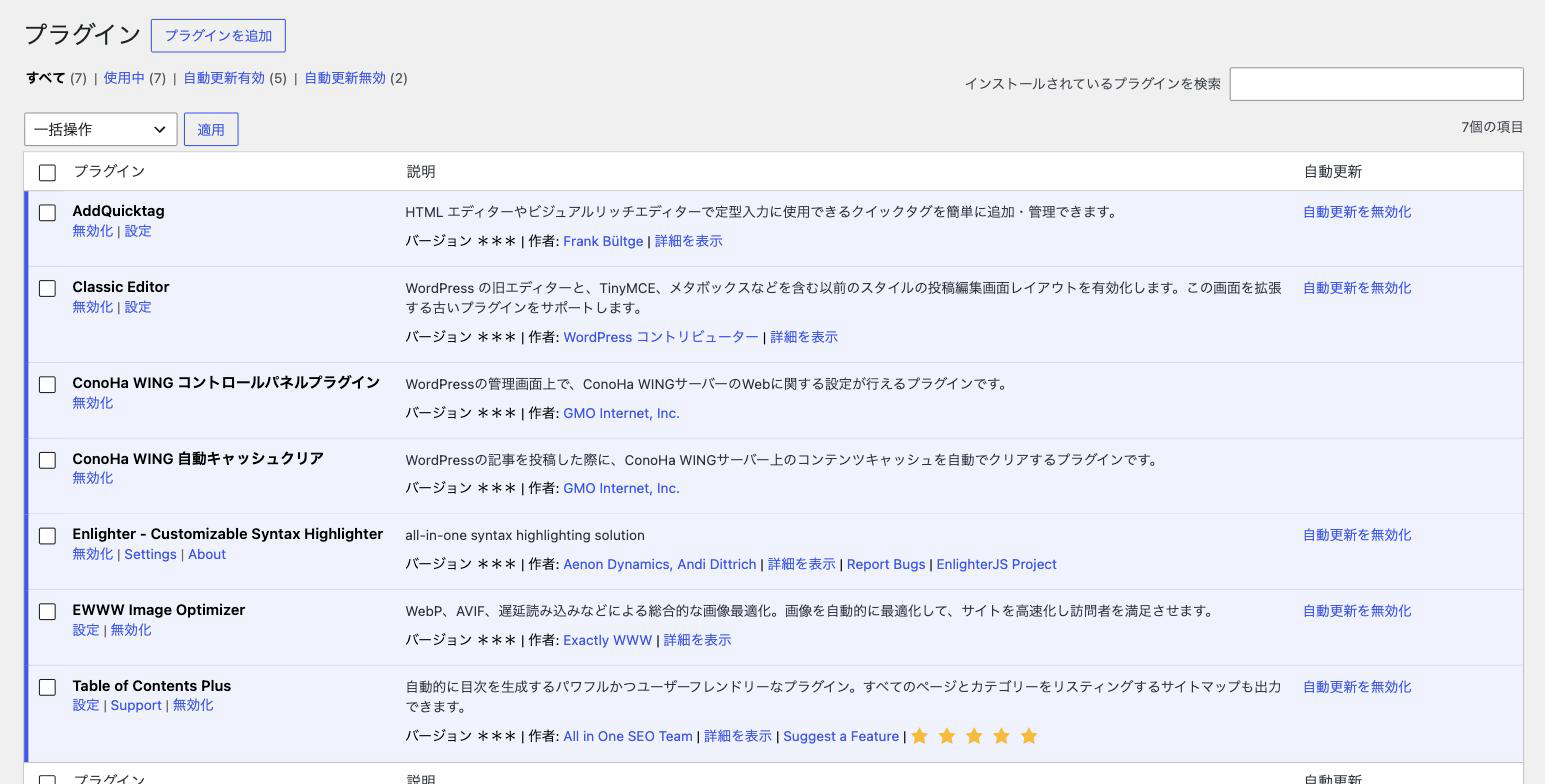Click the third rating star for Table of Contents Plus
This screenshot has height=784, width=1545.
[x=974, y=736]
